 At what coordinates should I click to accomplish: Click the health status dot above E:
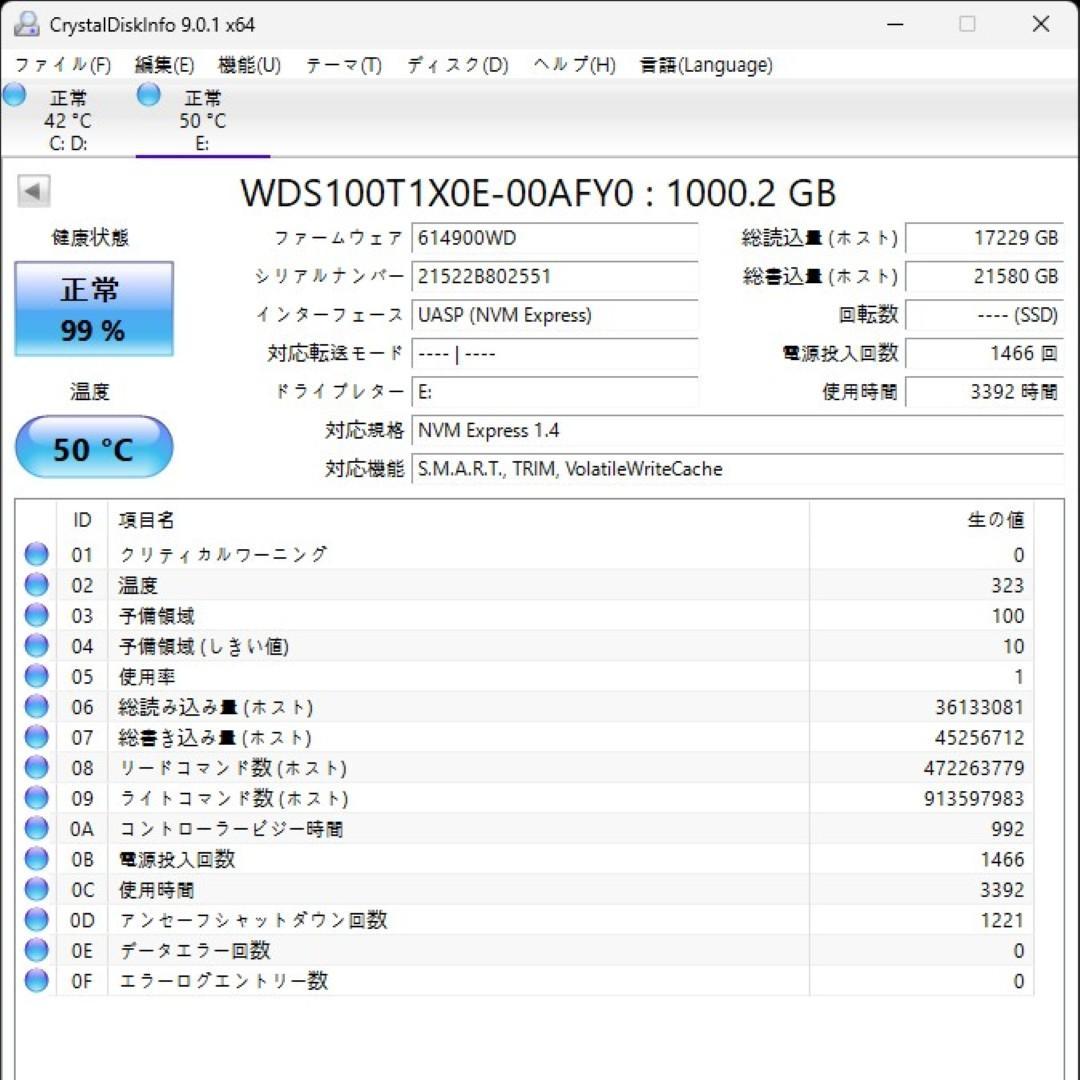(x=148, y=93)
